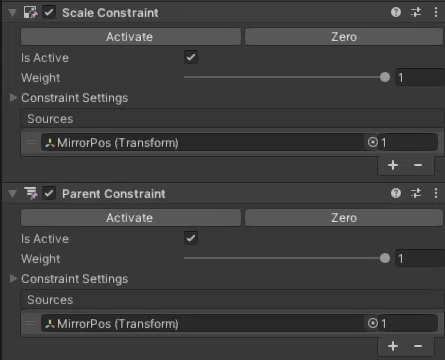Add a source to Scale Constraint list
Image resolution: width=445 pixels, height=360 pixels.
393,165
